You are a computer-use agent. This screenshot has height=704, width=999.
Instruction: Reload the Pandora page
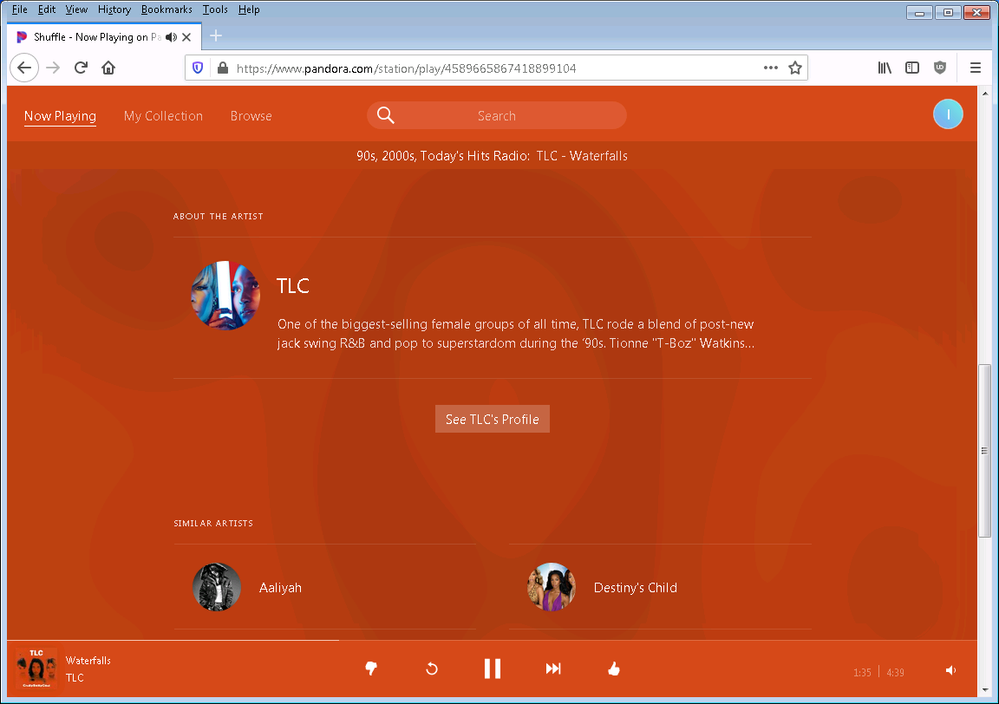[81, 68]
